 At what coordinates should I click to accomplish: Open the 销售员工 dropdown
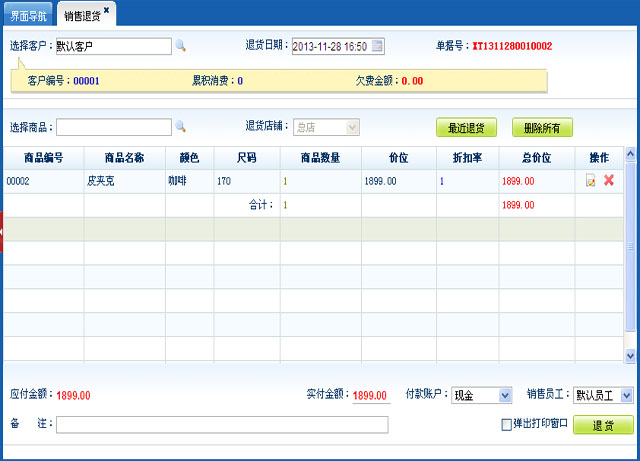click(x=627, y=395)
